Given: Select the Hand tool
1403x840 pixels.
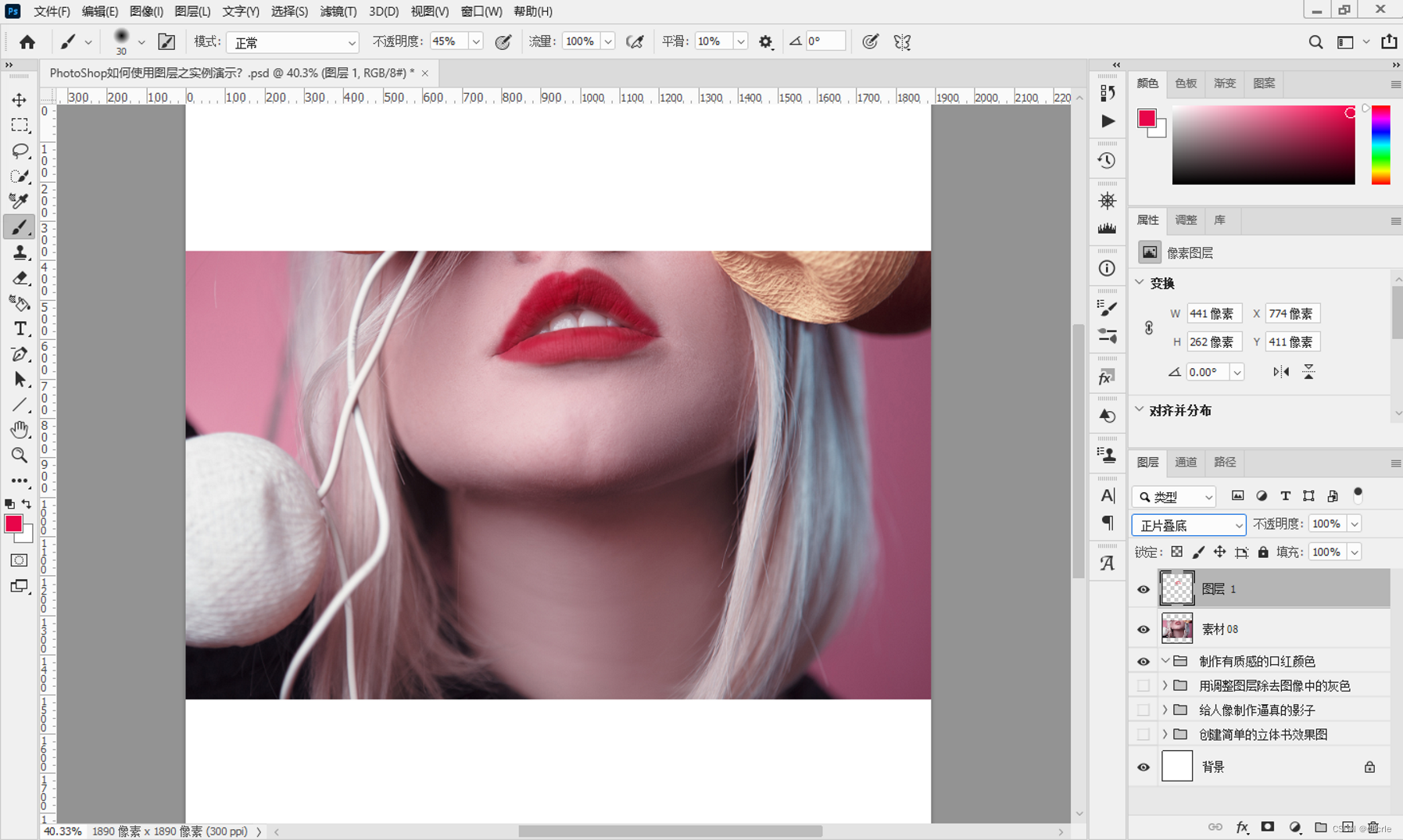Looking at the screenshot, I should click(20, 430).
